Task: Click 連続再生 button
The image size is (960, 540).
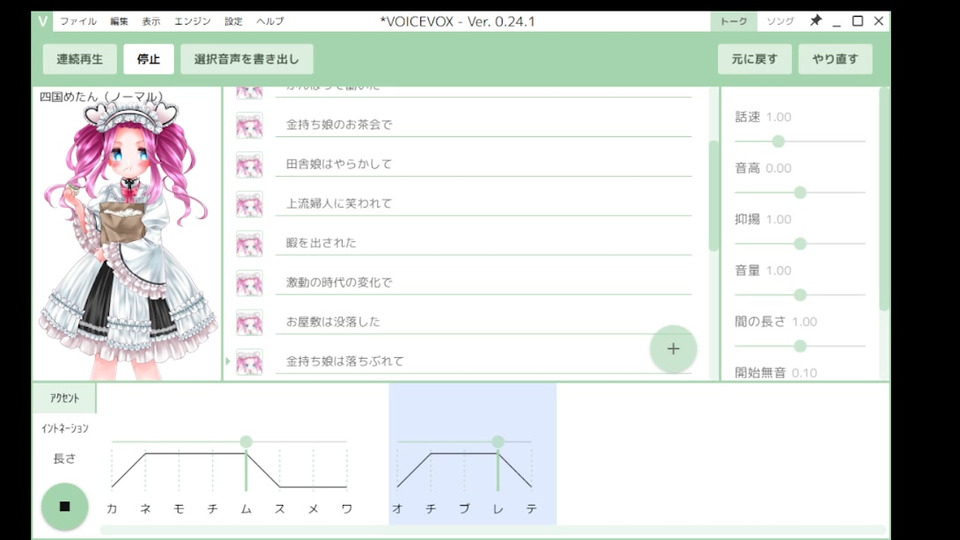Action: (x=80, y=59)
